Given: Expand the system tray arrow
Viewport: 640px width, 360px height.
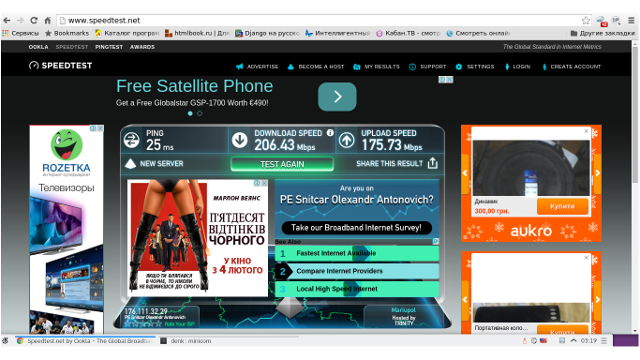Looking at the screenshot, I should coord(573,340).
